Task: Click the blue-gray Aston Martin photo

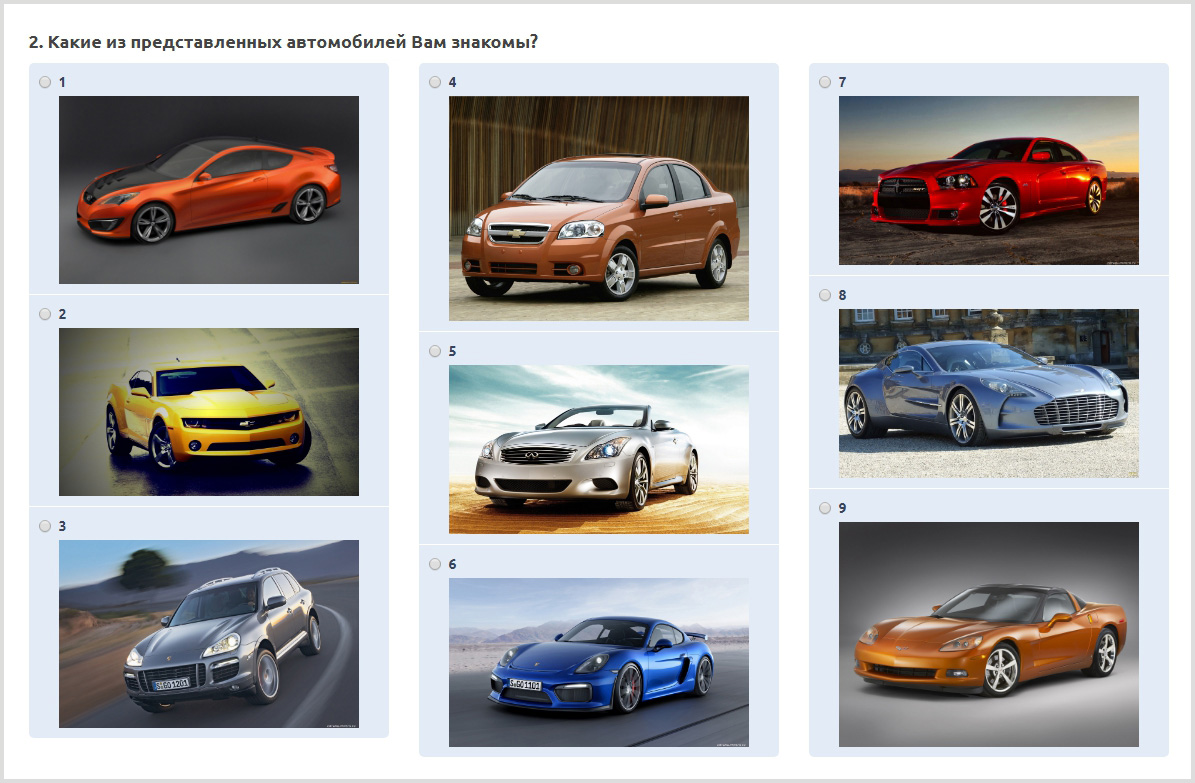Action: [x=989, y=393]
